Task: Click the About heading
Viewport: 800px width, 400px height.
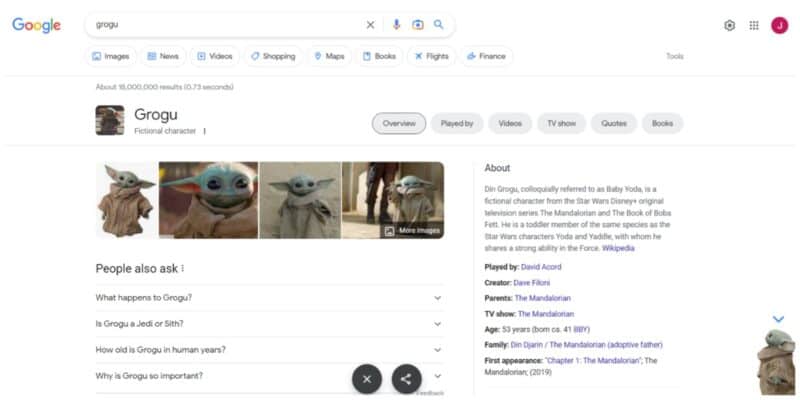Action: click(497, 168)
